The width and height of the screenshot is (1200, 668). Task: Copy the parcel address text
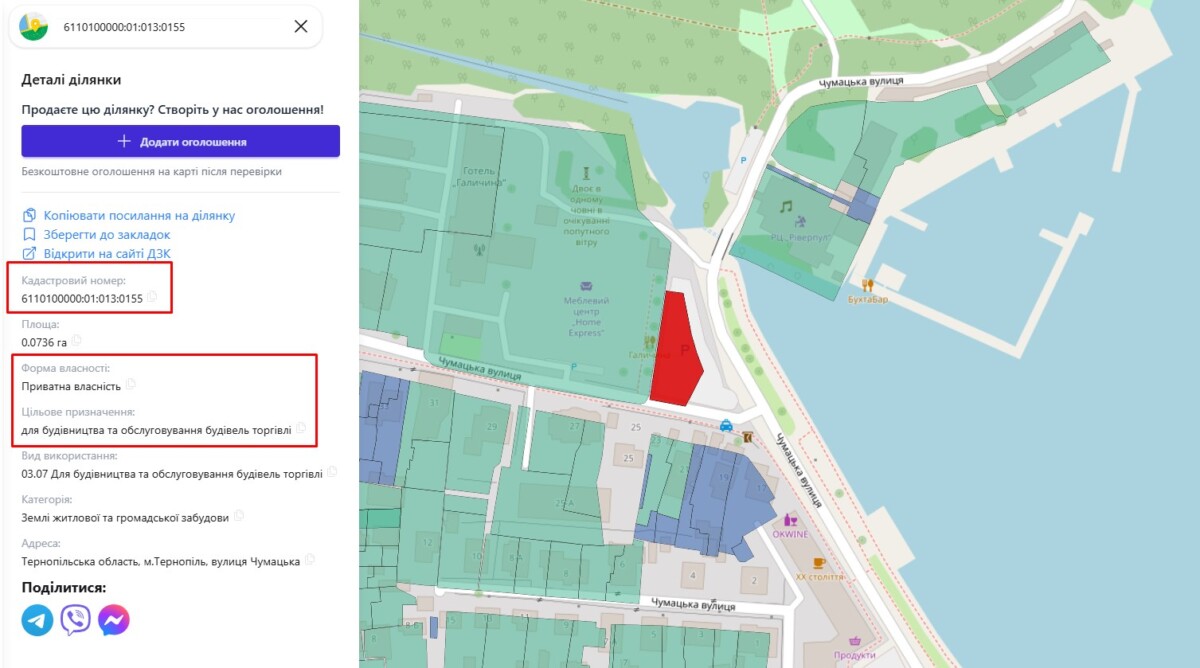(310, 560)
